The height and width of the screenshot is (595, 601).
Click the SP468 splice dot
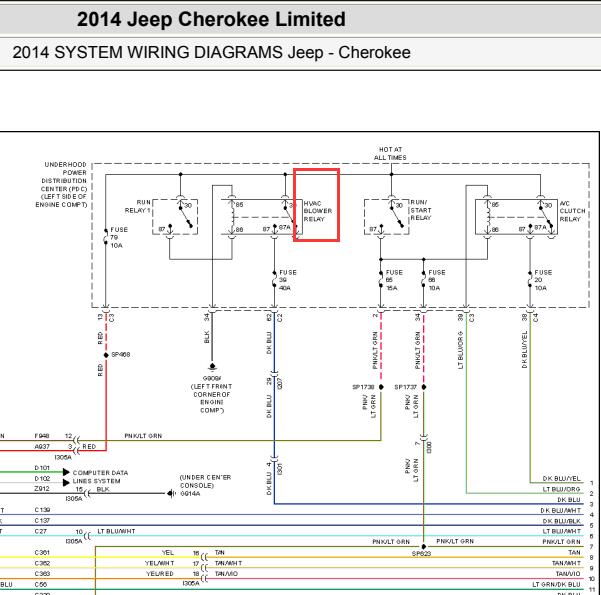tap(106, 355)
